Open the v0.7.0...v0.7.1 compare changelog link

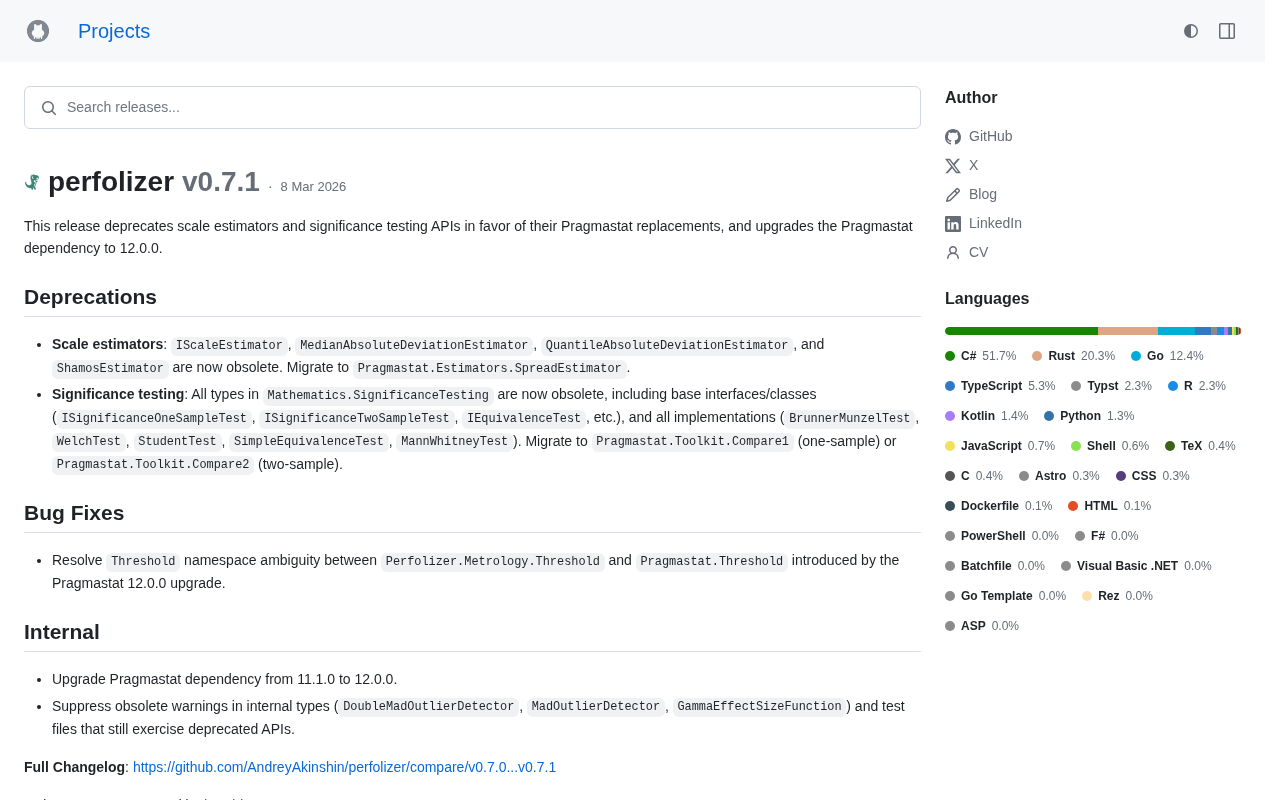(344, 767)
